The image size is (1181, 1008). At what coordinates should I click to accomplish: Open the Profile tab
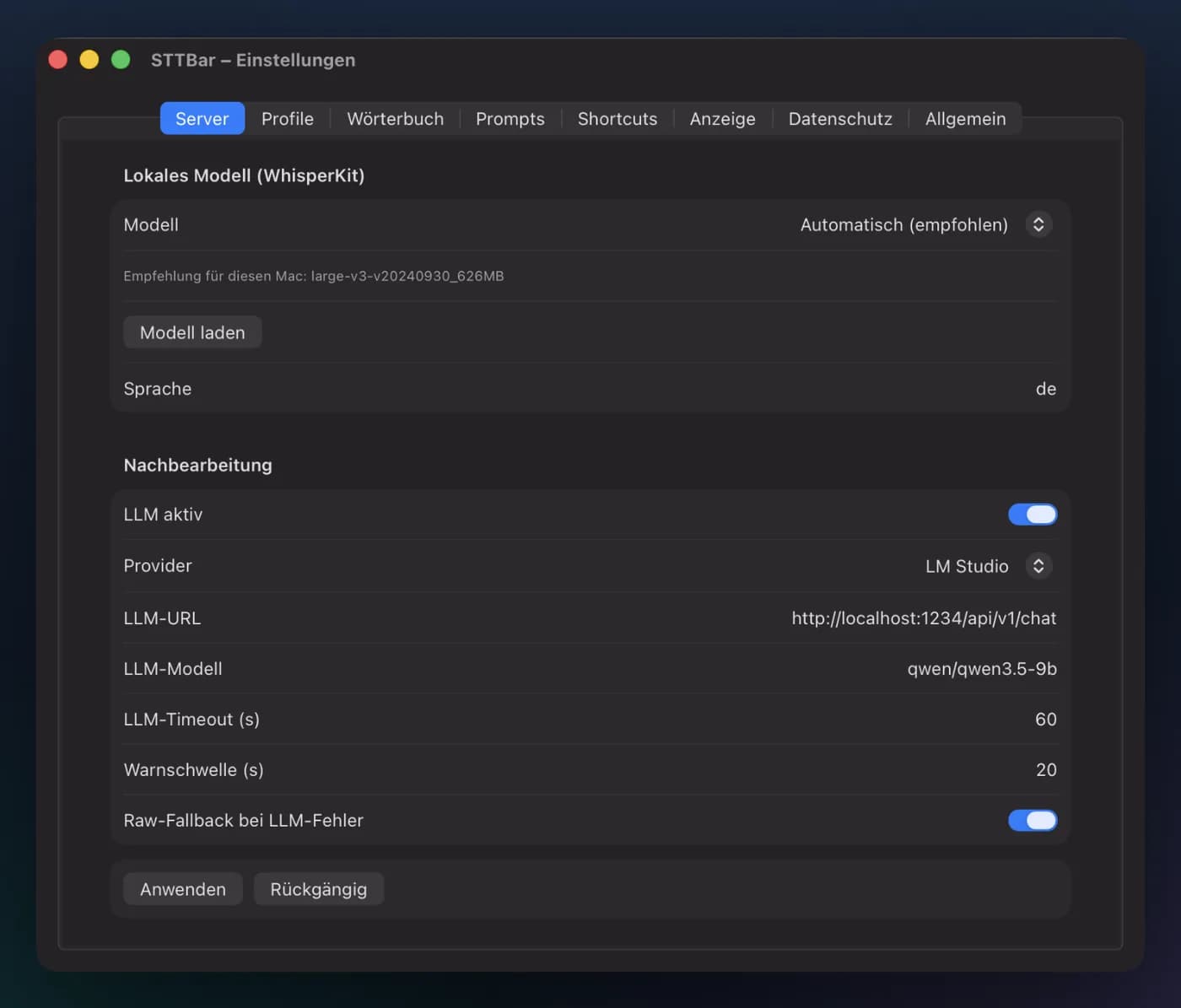tap(287, 118)
